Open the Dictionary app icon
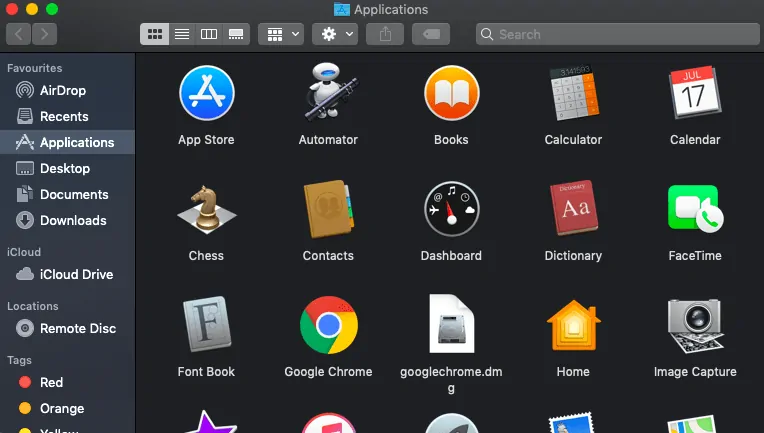The width and height of the screenshot is (764, 433). pyautogui.click(x=574, y=208)
